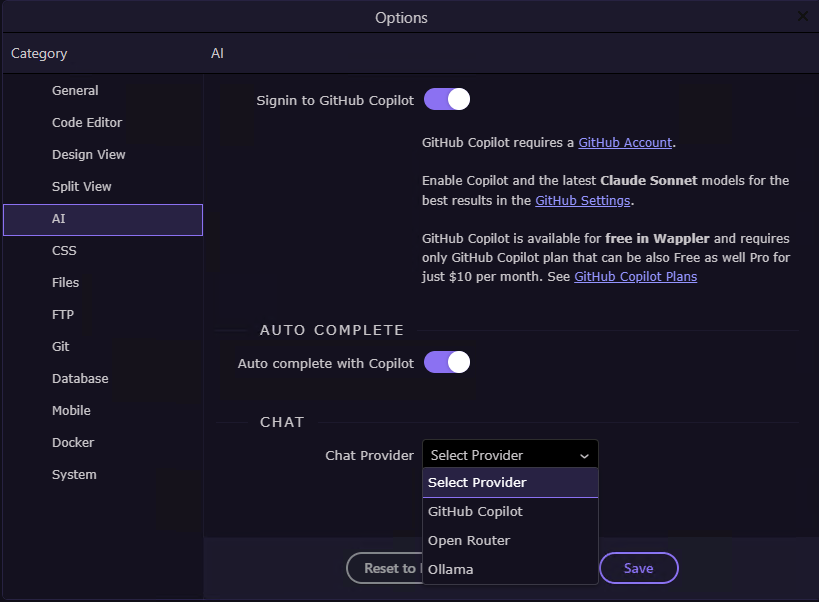Choose GitHub Copilot as chat provider
Viewport: 819px width, 602px height.
(510, 512)
